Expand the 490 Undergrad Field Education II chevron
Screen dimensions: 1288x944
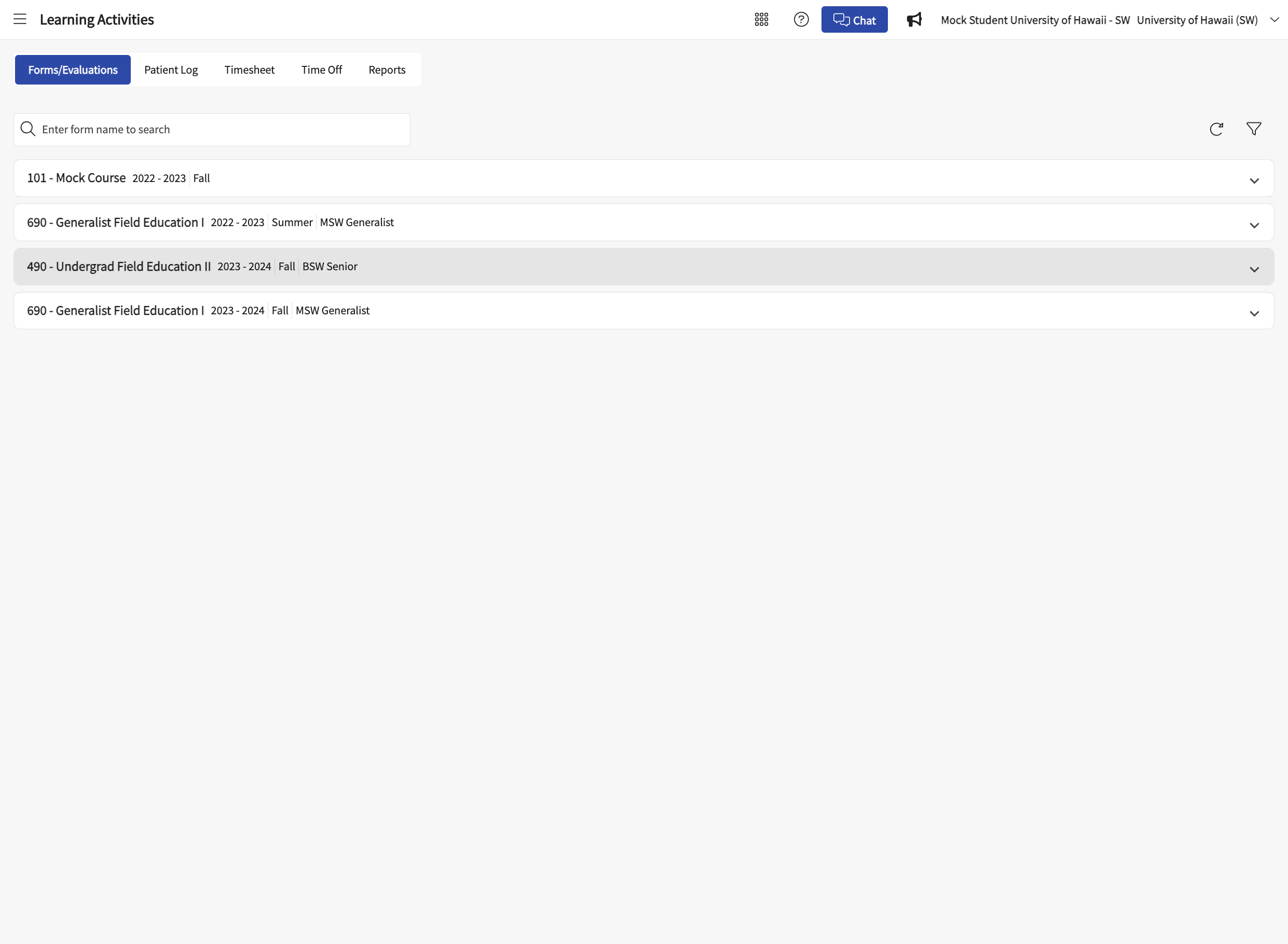[x=1254, y=269]
